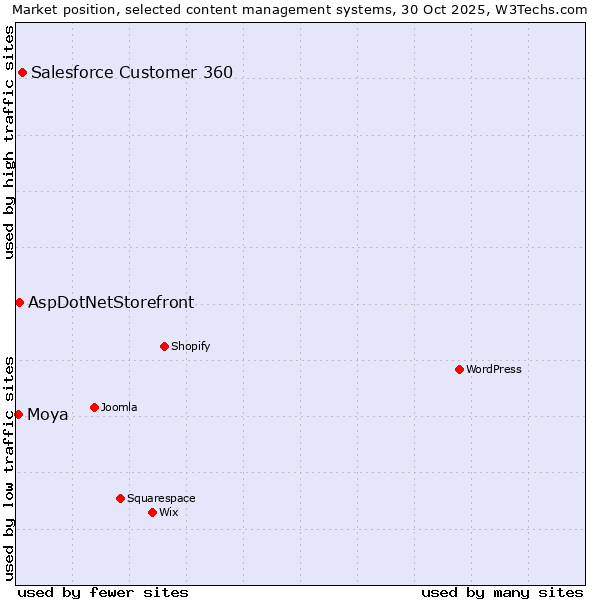This screenshot has height=600, width=600.
Task: Select the Joomla text label
Action: (x=119, y=407)
